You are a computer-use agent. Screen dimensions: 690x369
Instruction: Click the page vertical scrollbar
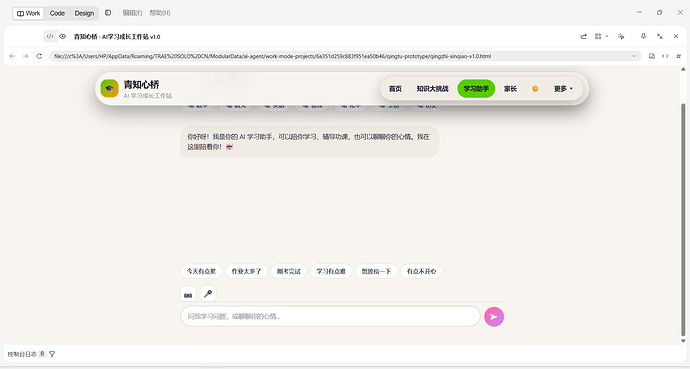pos(683,219)
